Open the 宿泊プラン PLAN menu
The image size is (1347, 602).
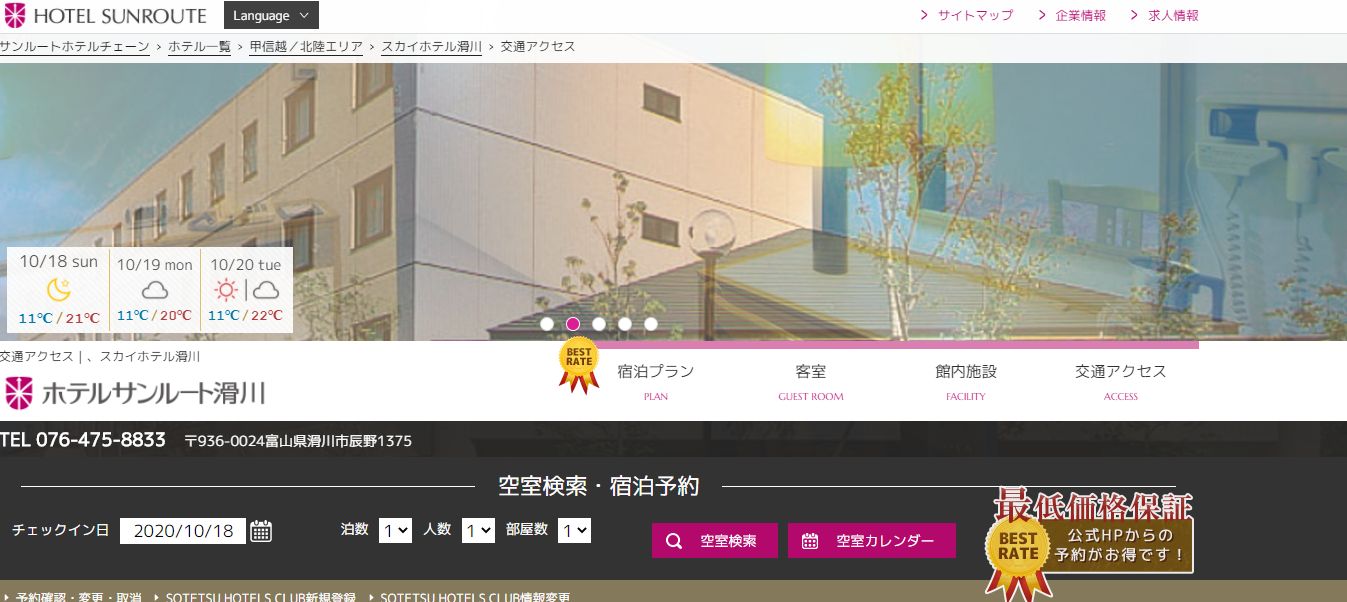coord(656,381)
